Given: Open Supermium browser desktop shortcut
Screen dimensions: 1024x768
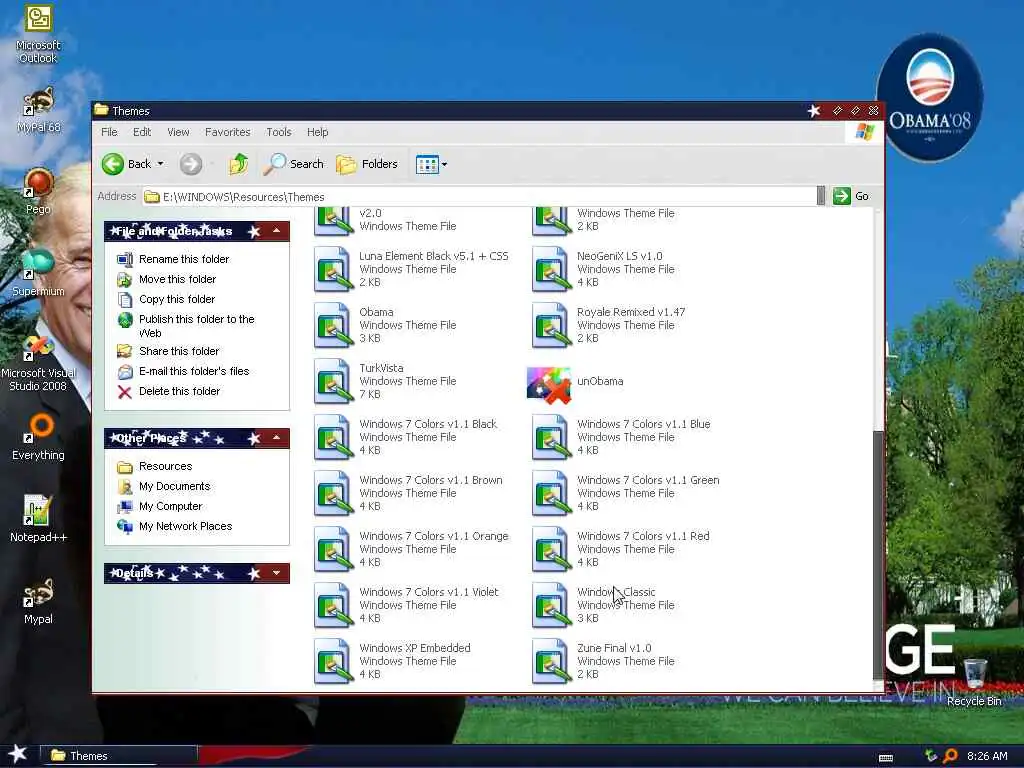Looking at the screenshot, I should (x=38, y=273).
